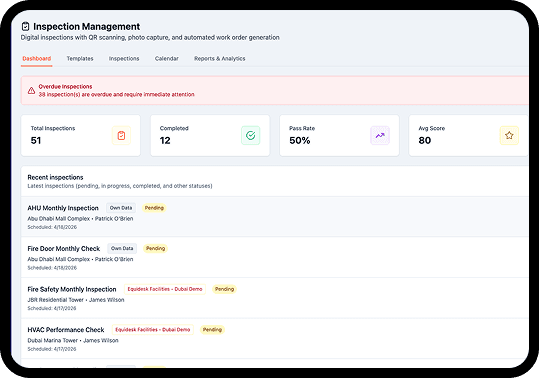Click the overdue warning triangle icon
This screenshot has width=539, height=378.
31,90
